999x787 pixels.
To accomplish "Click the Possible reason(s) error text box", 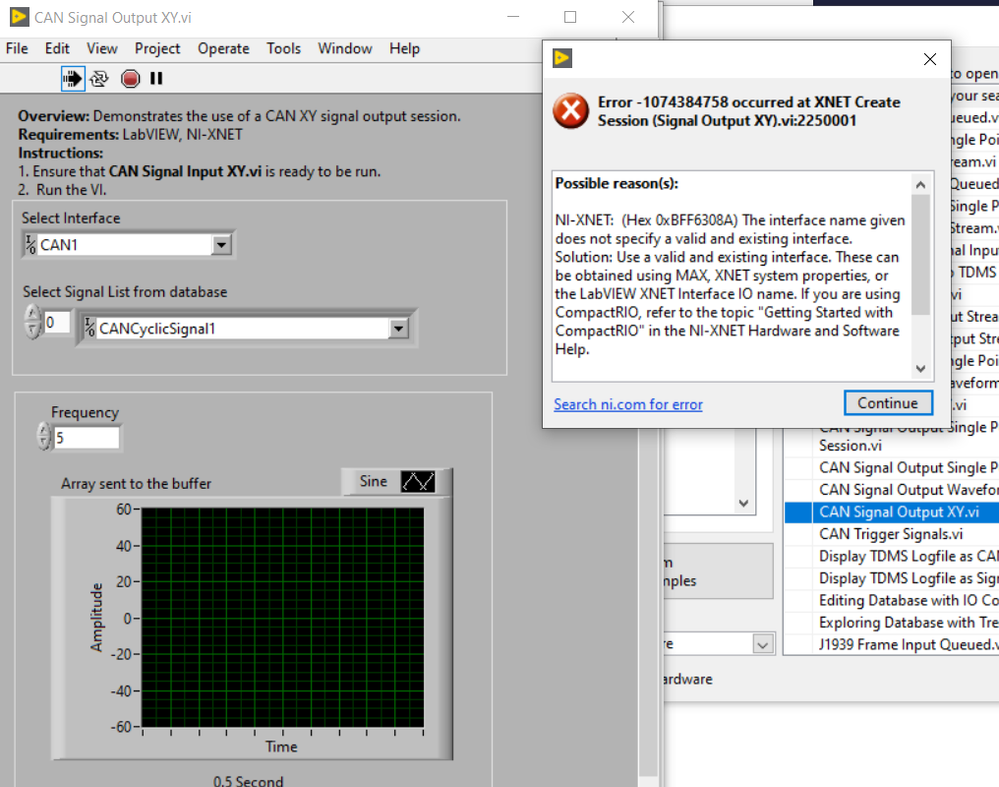I will click(730, 276).
